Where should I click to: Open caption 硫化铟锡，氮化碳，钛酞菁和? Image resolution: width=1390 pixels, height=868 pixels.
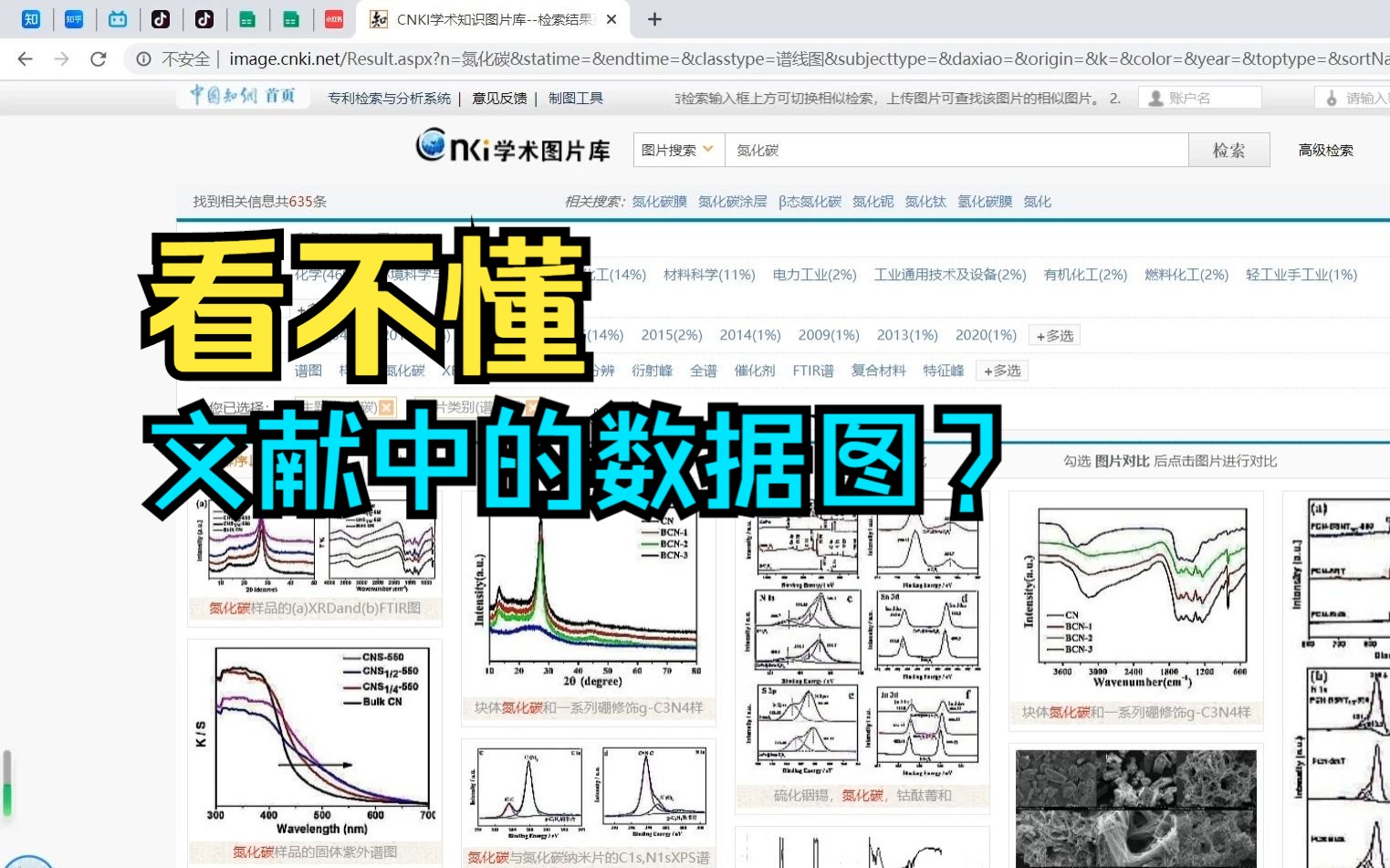click(862, 795)
